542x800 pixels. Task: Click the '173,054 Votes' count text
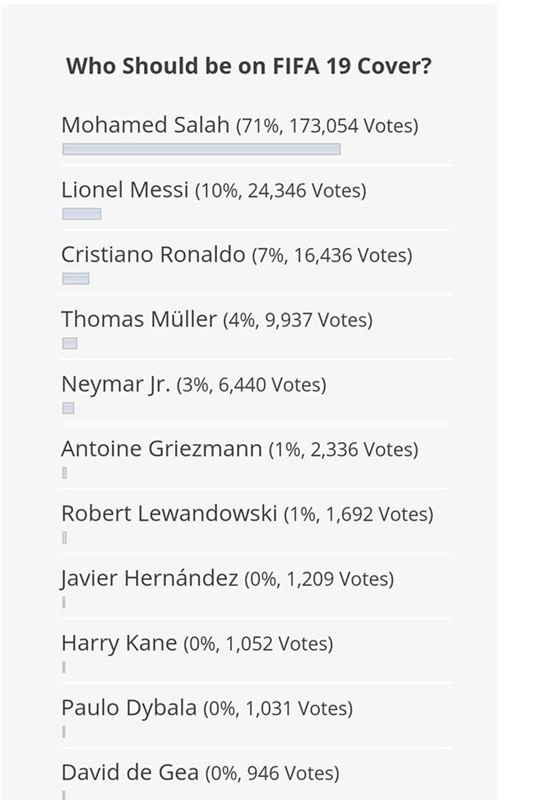pos(352,126)
